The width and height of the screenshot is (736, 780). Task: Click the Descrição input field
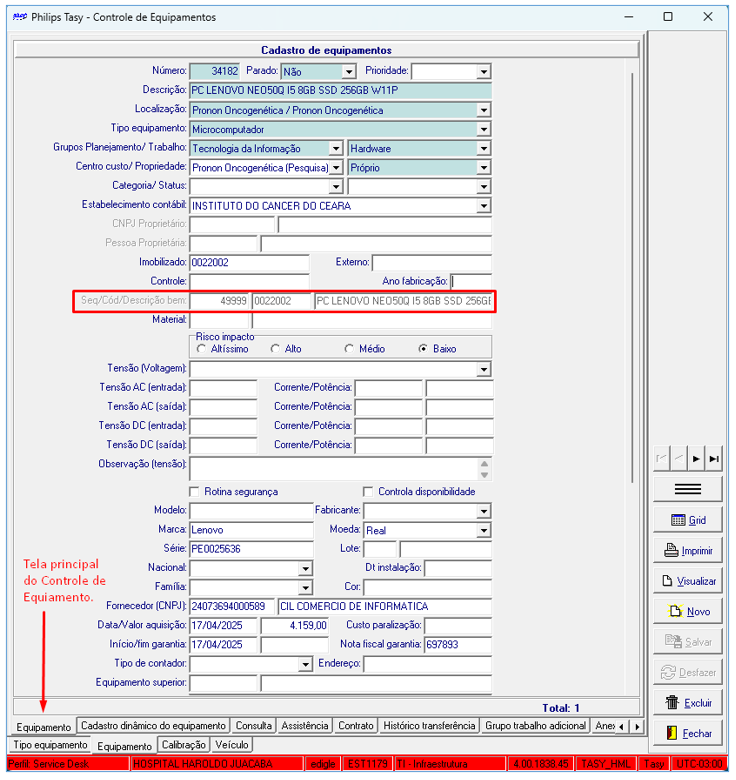341,91
